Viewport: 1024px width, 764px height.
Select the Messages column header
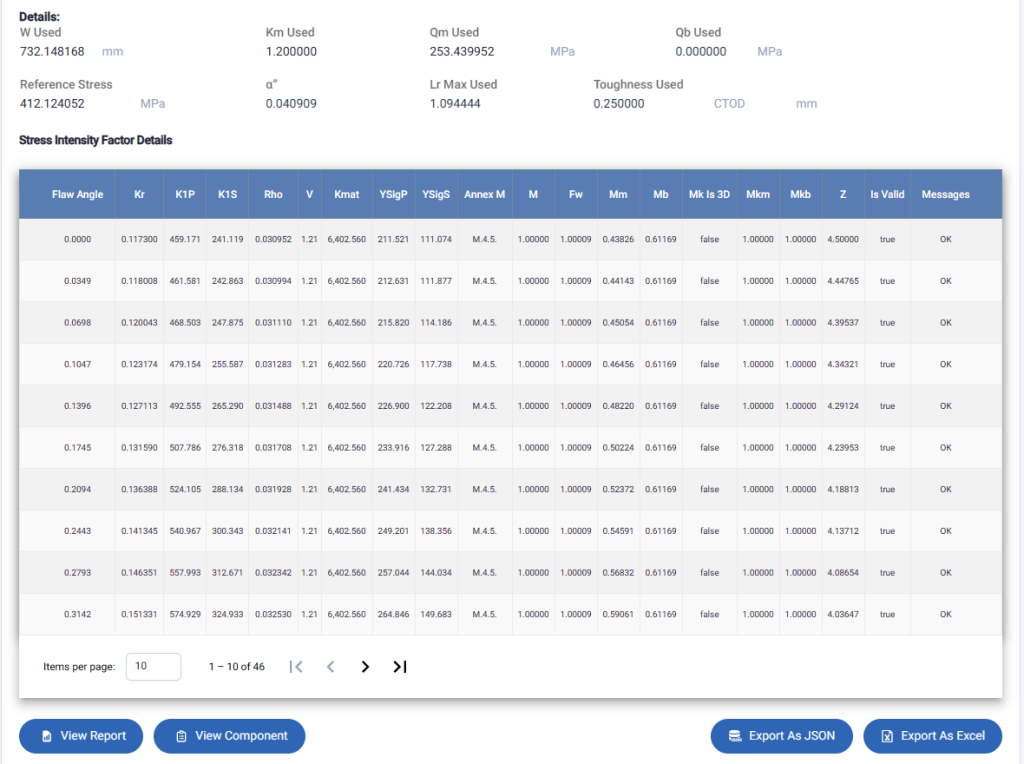coord(945,195)
